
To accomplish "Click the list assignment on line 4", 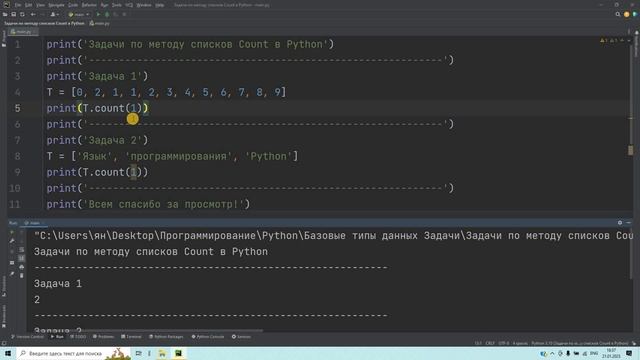I will point(166,92).
